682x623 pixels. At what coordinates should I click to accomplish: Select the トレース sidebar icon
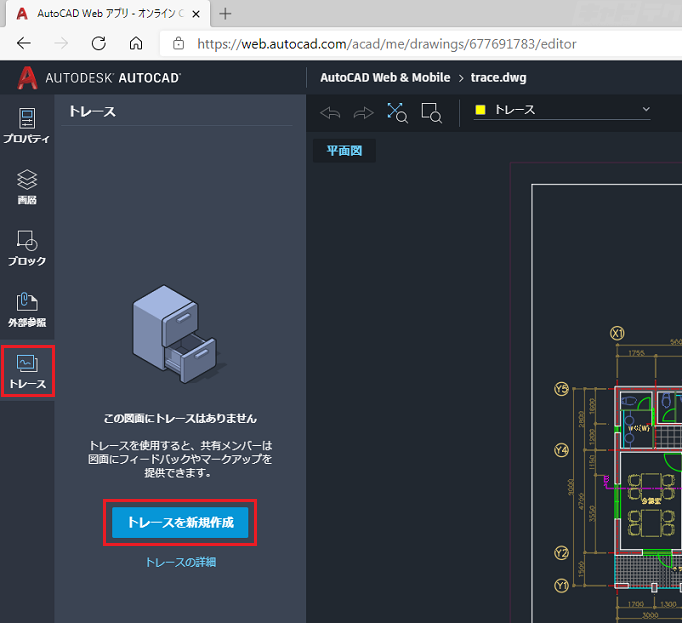pos(27,371)
